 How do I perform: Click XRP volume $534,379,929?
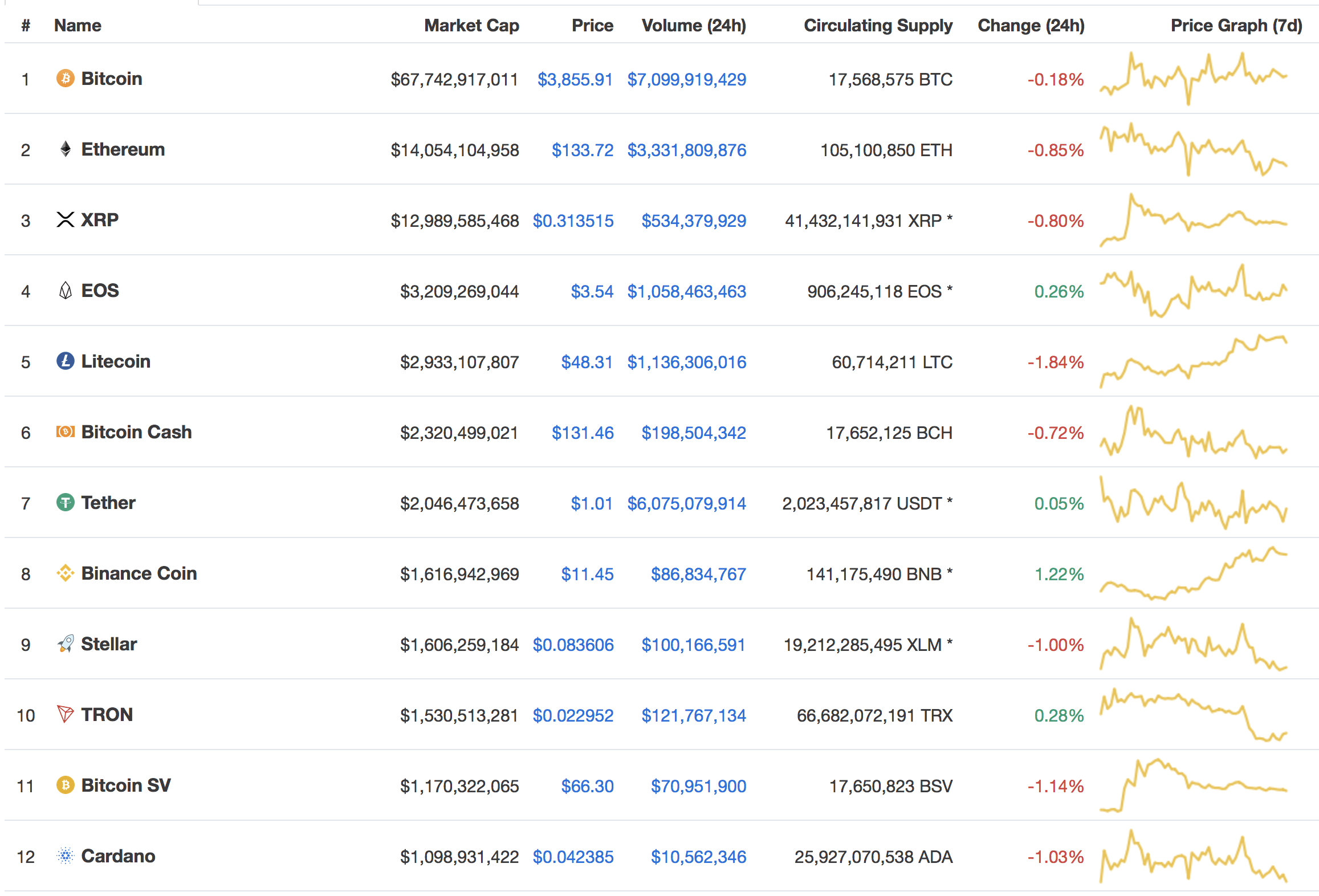point(694,221)
